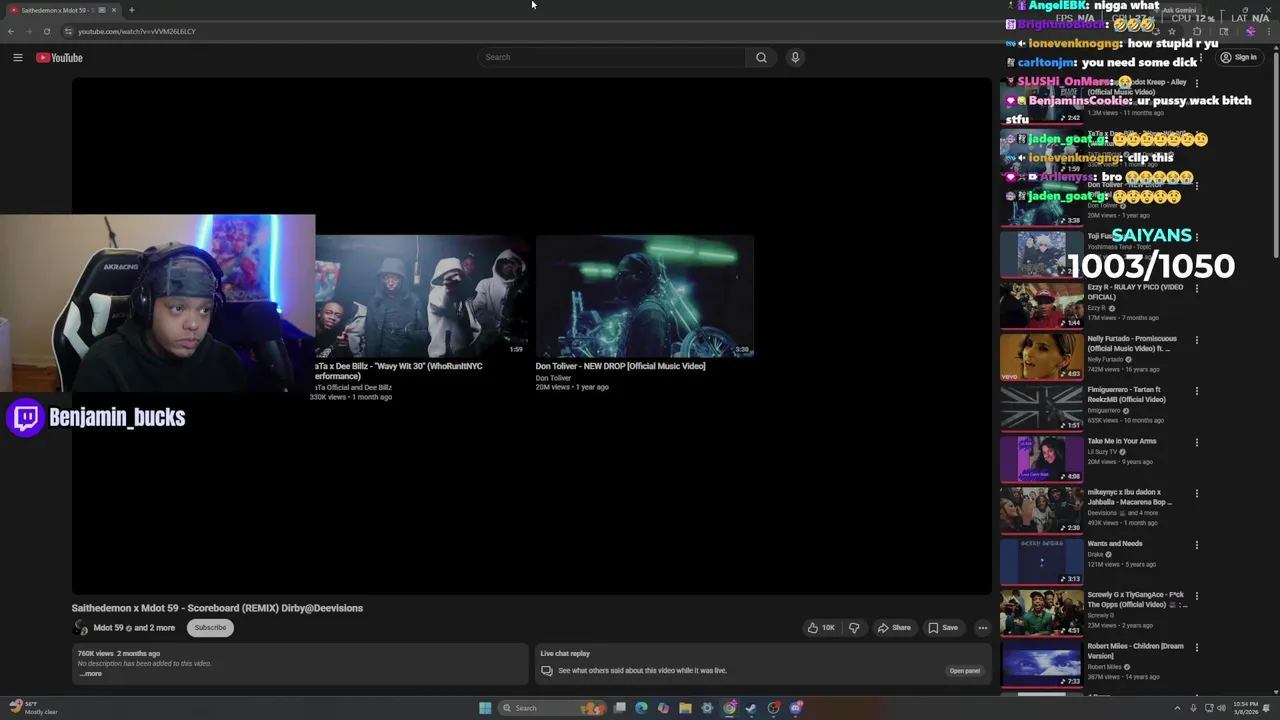Open options menu for Macarena Bop video

click(x=1196, y=493)
